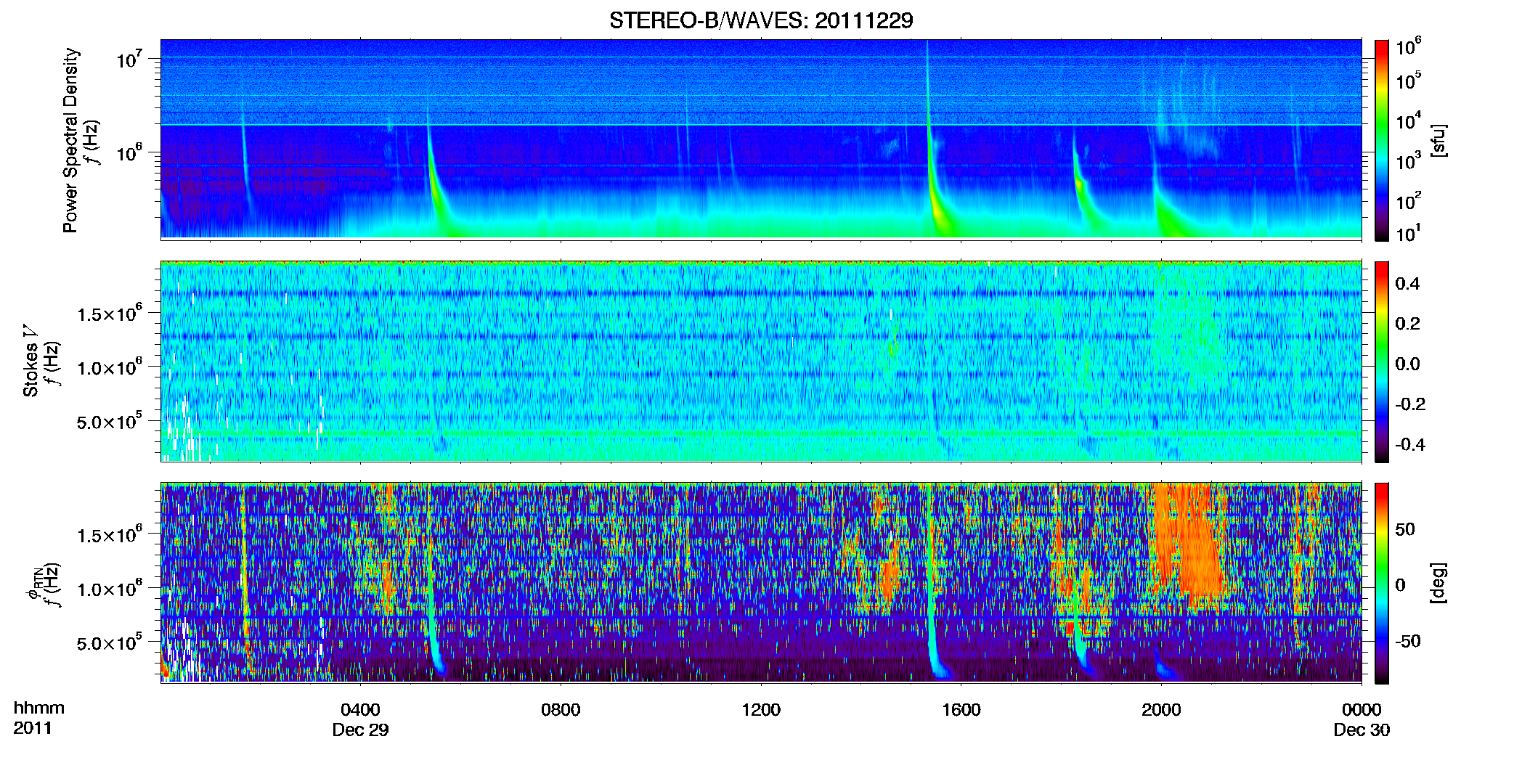This screenshot has width=1522, height=784.
Task: Select the φRTN axis label
Action: pos(33,584)
